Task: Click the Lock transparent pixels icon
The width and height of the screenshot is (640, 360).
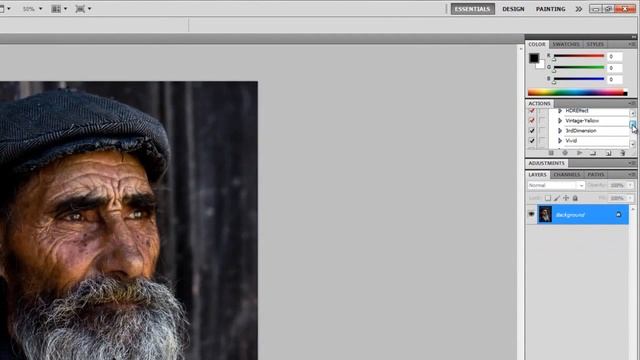Action: (548, 198)
